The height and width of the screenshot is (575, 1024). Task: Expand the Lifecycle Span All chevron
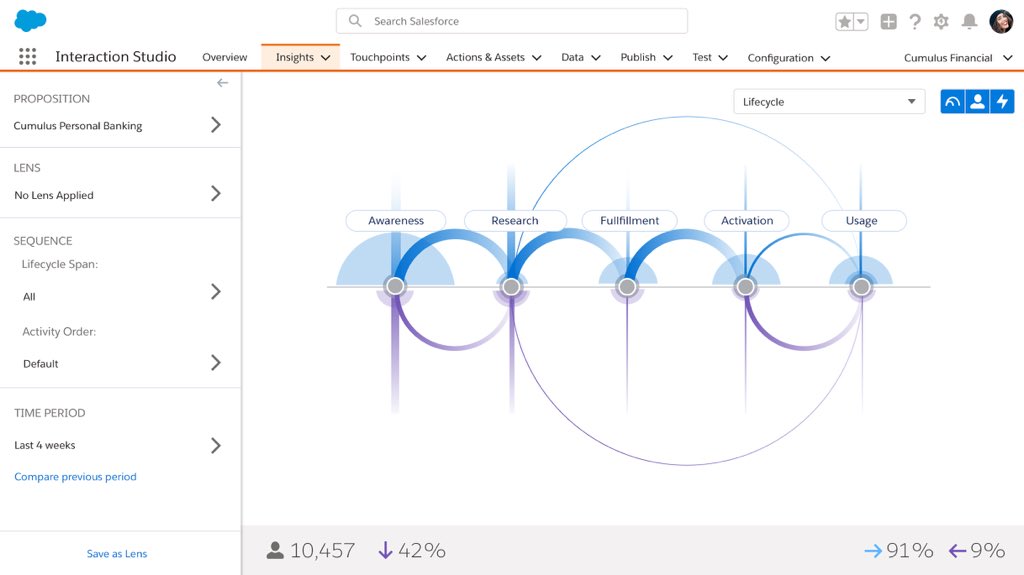pyautogui.click(x=216, y=291)
